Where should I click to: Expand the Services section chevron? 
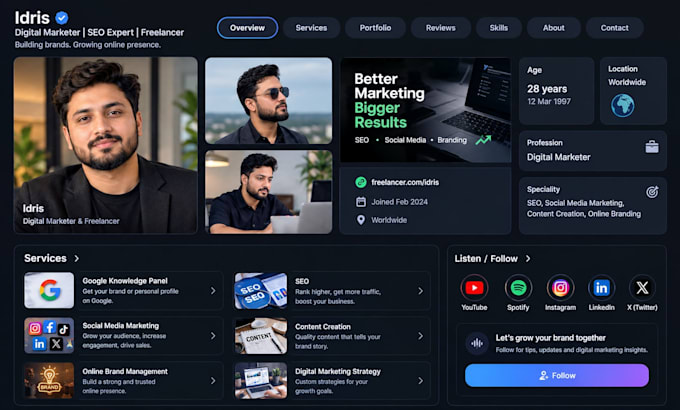77,259
